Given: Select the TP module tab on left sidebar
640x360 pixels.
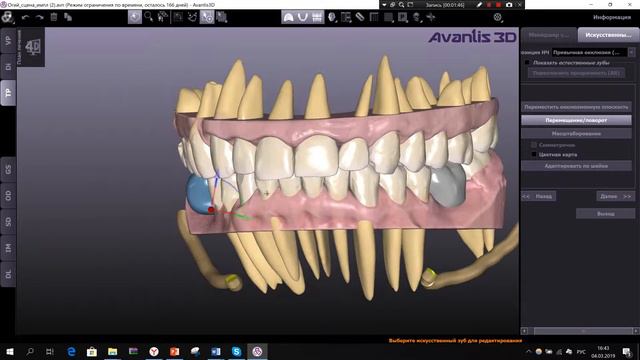Looking at the screenshot, I should click(8, 93).
